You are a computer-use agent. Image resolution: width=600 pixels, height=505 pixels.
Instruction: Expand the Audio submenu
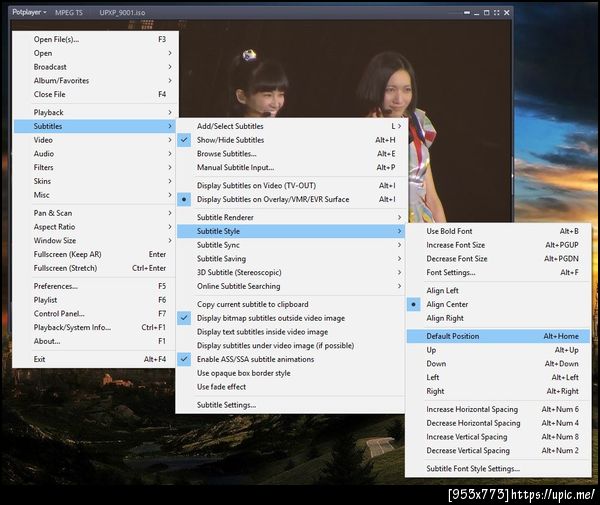click(x=95, y=154)
